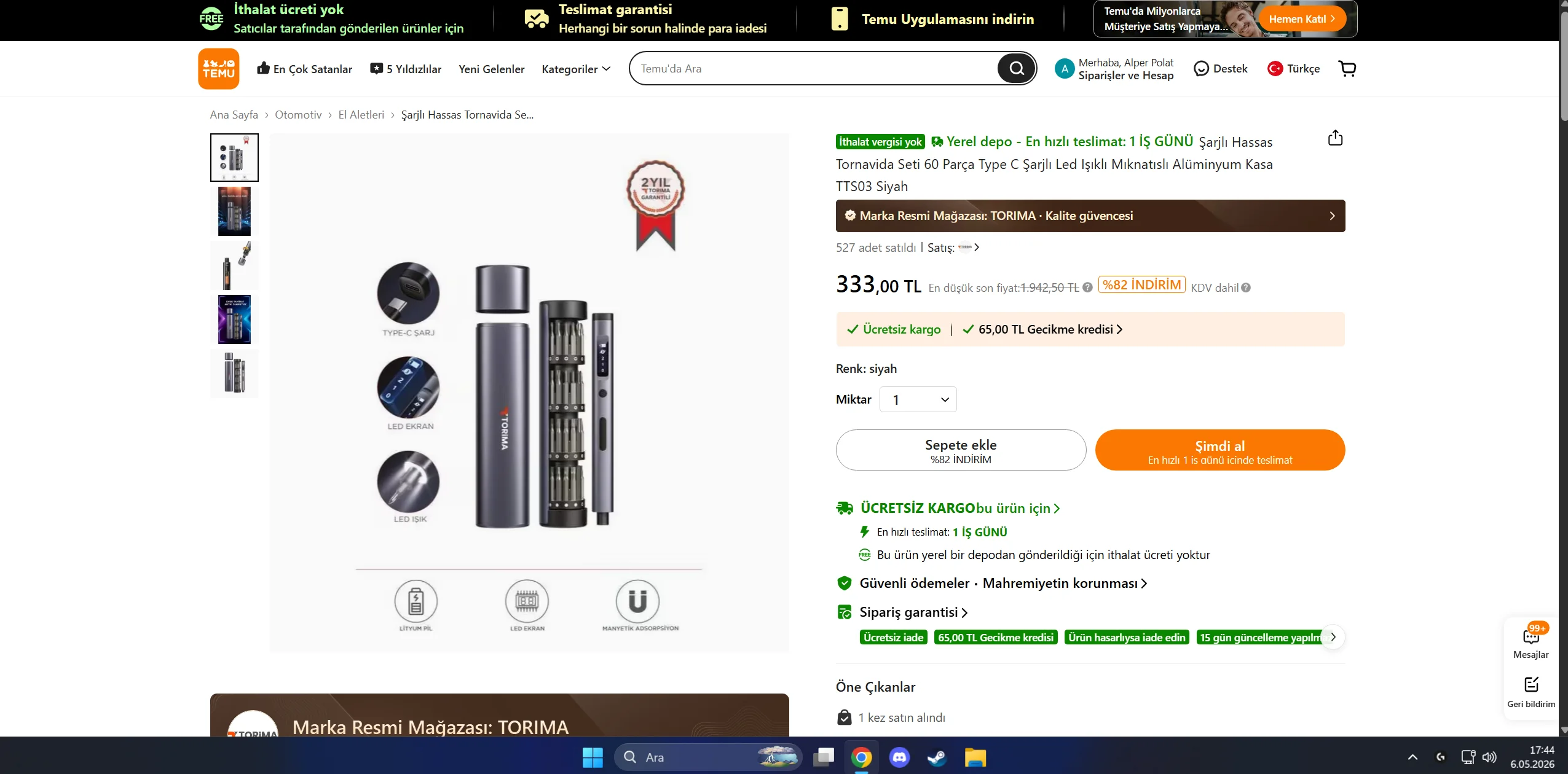Viewport: 1568px width, 774px height.
Task: Click the %82 İNDİRİM discount badge
Action: click(x=1141, y=285)
